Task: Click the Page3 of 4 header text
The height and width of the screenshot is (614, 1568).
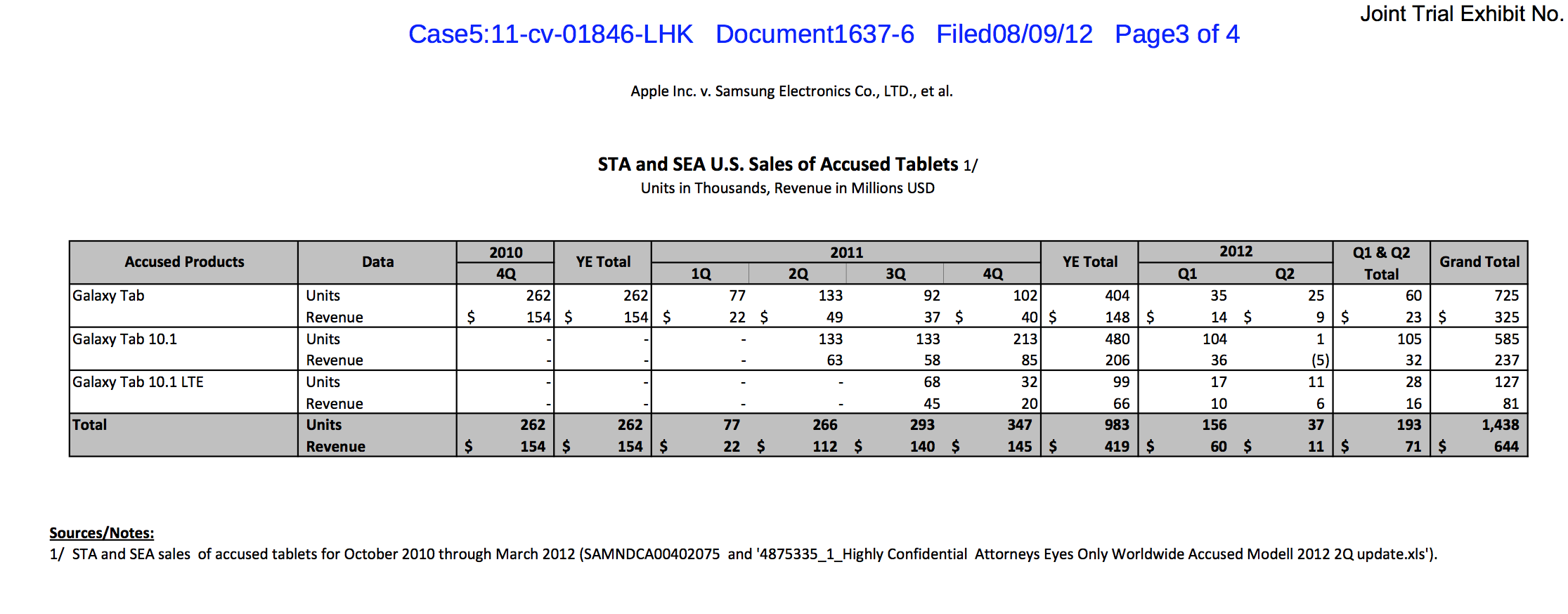Action: (1177, 34)
